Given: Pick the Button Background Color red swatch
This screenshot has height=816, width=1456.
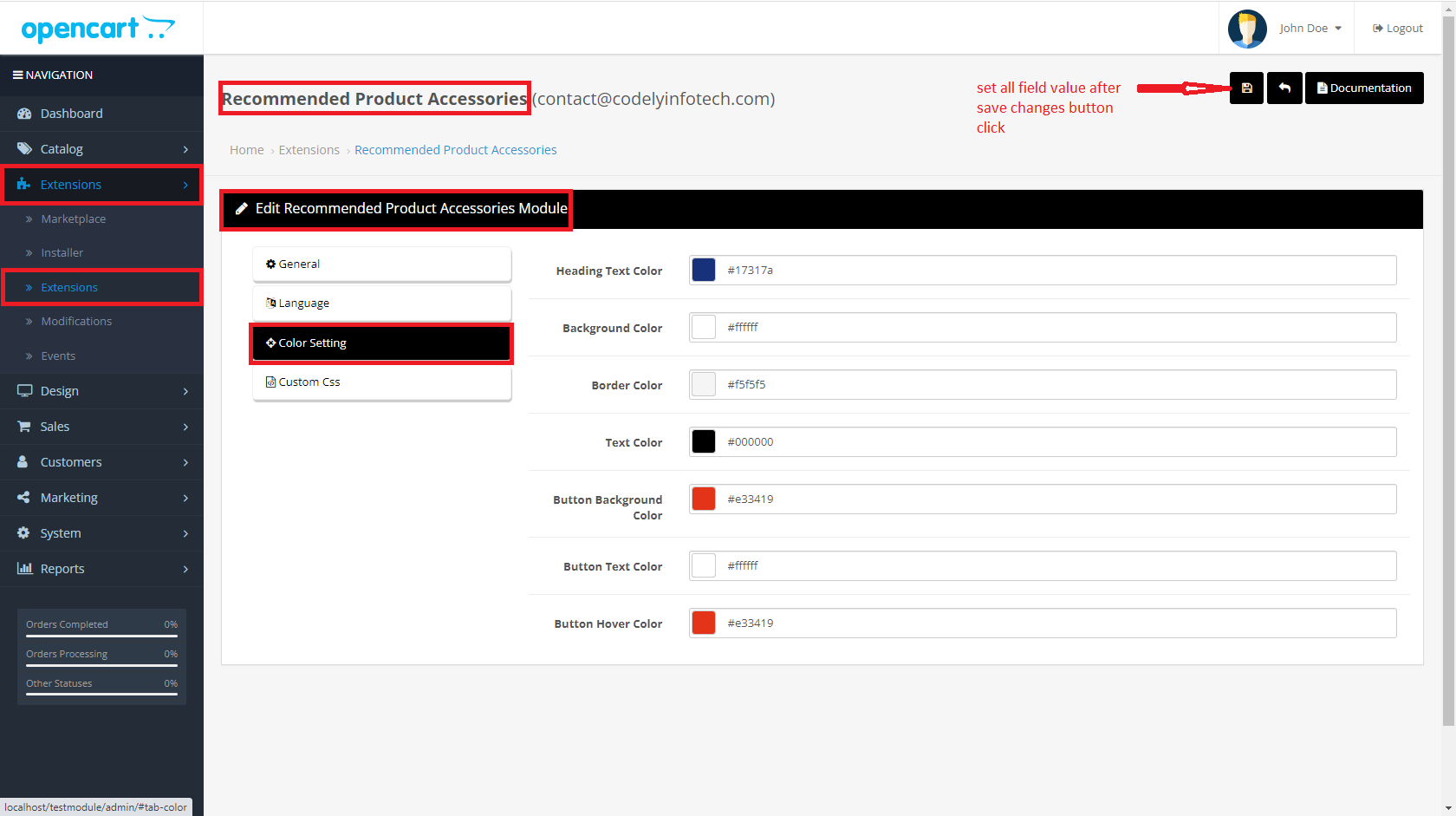Looking at the screenshot, I should (704, 499).
